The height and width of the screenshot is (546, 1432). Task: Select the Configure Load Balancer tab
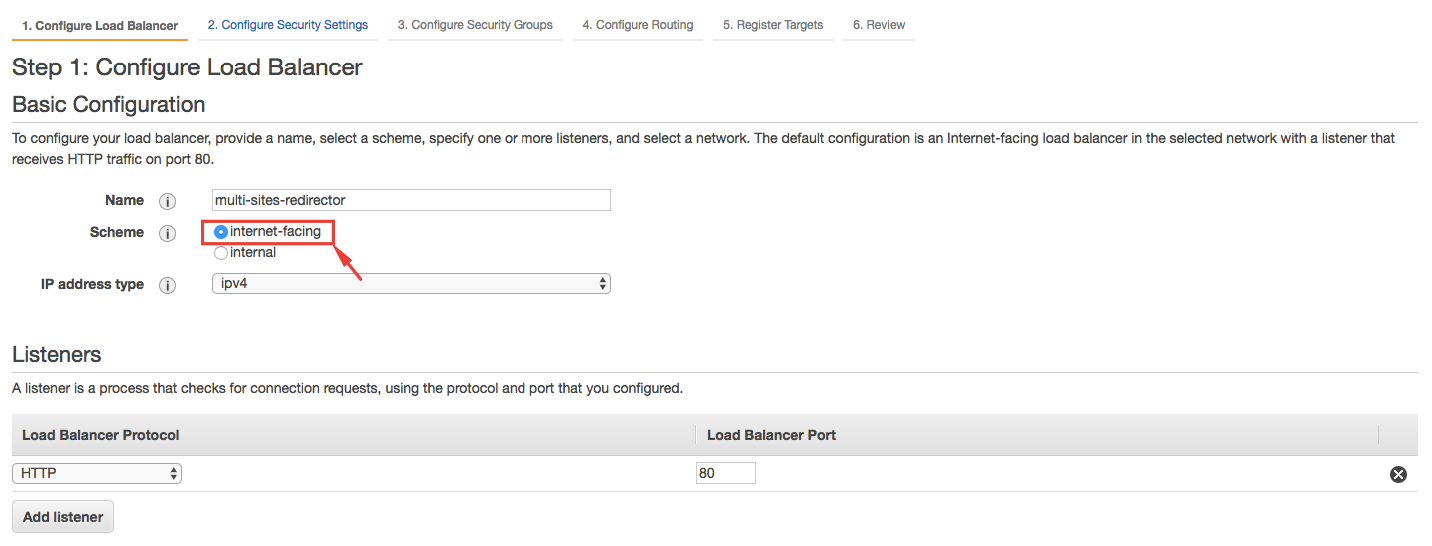click(100, 26)
